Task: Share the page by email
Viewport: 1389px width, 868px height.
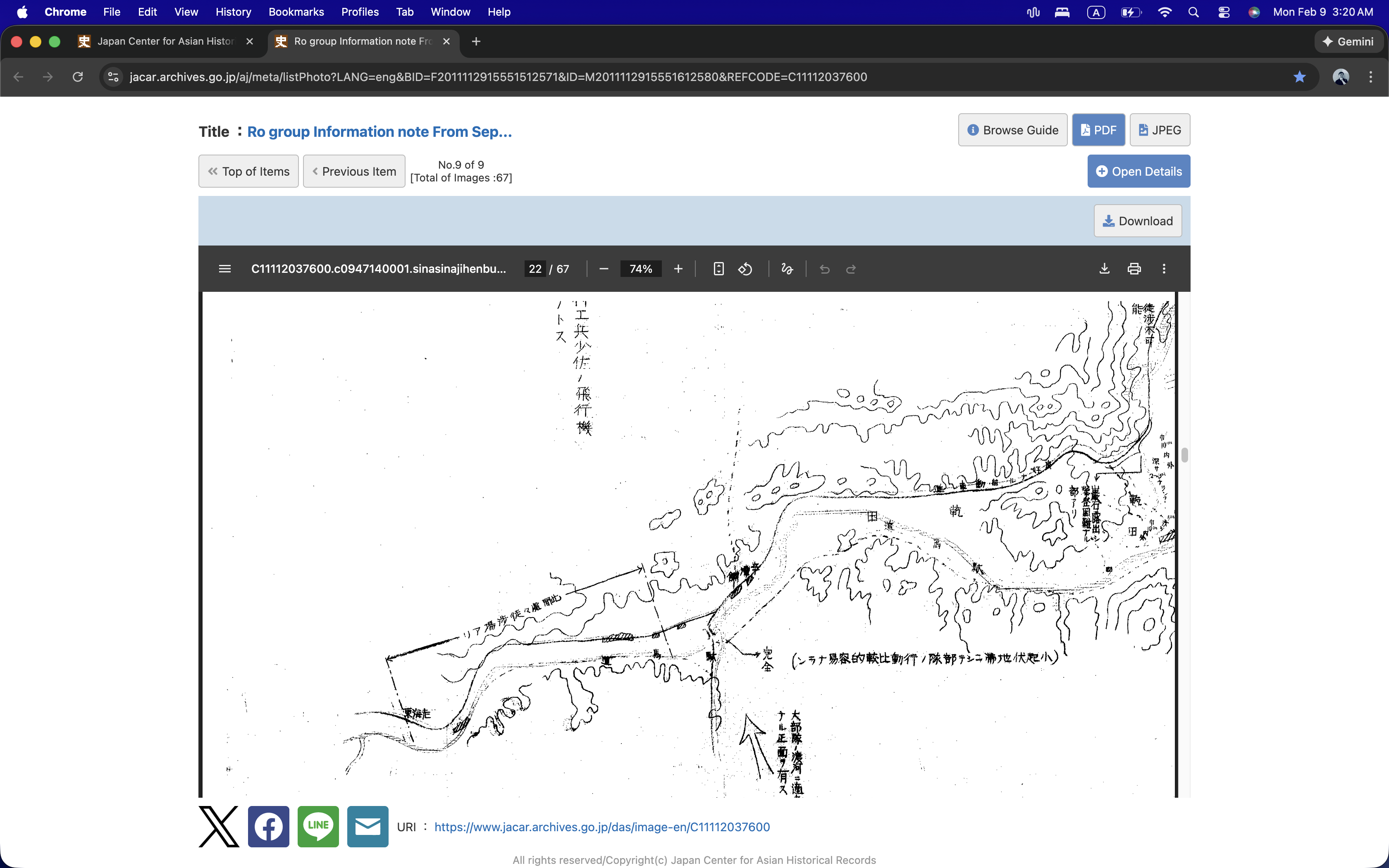Action: (x=368, y=827)
